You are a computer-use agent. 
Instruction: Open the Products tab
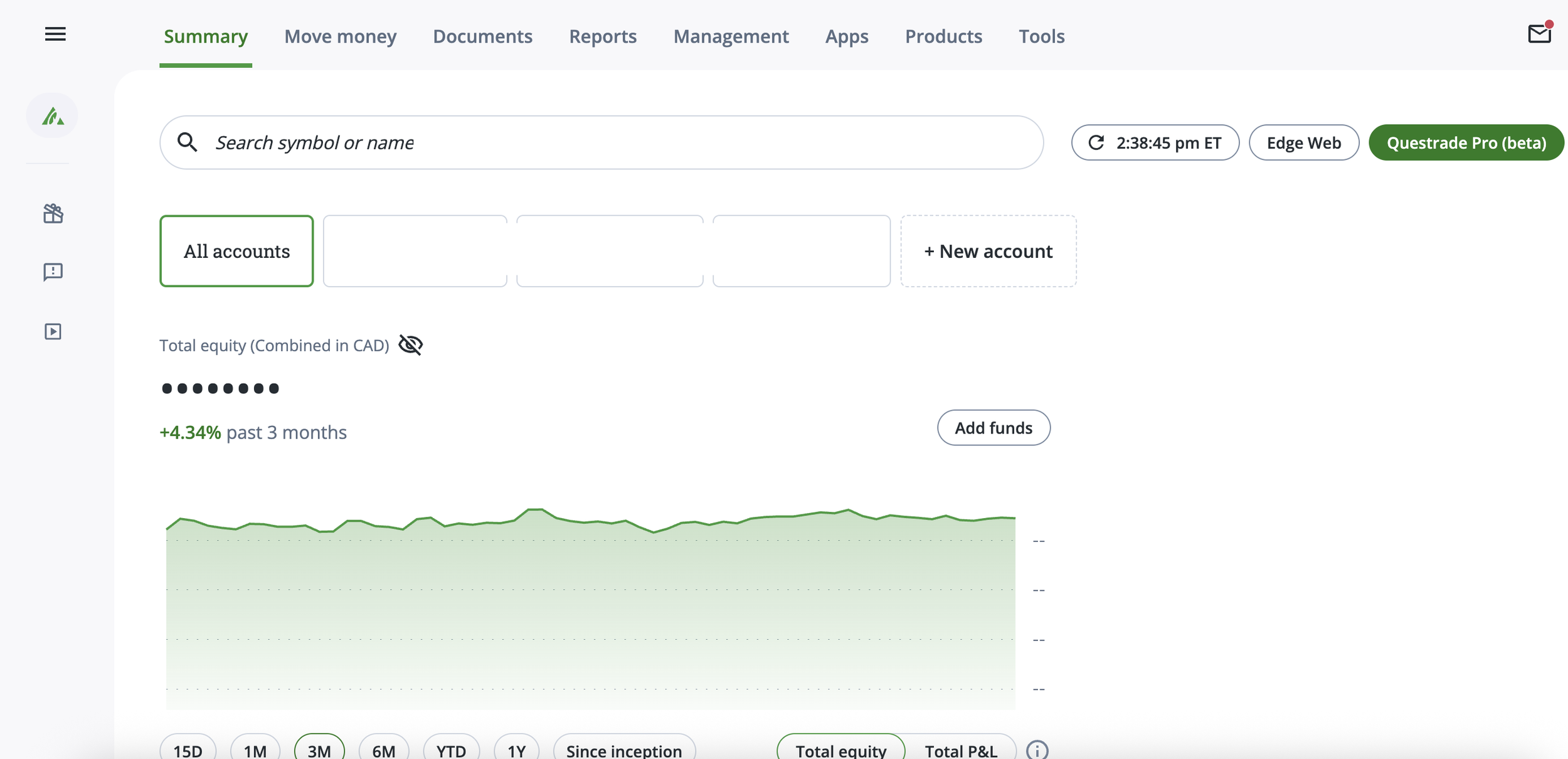(943, 36)
